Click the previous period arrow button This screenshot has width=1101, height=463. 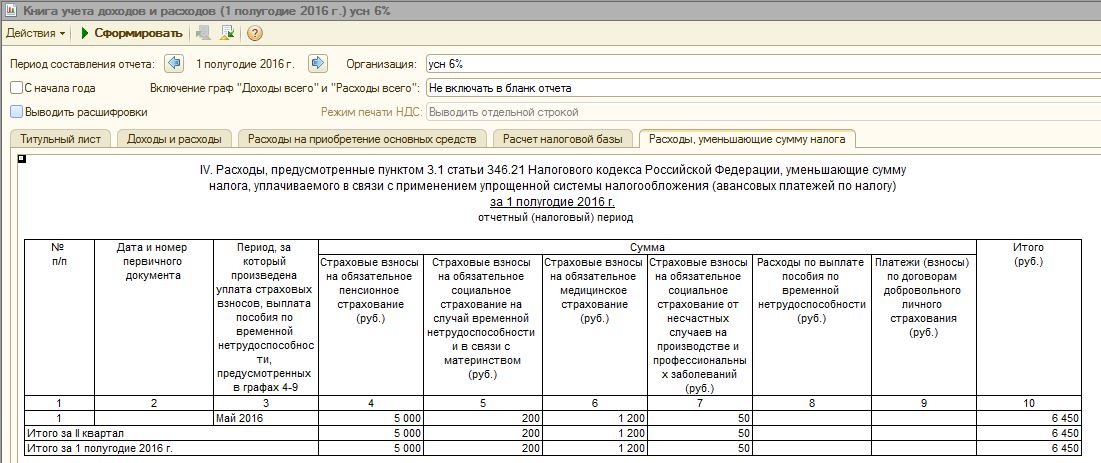point(174,63)
